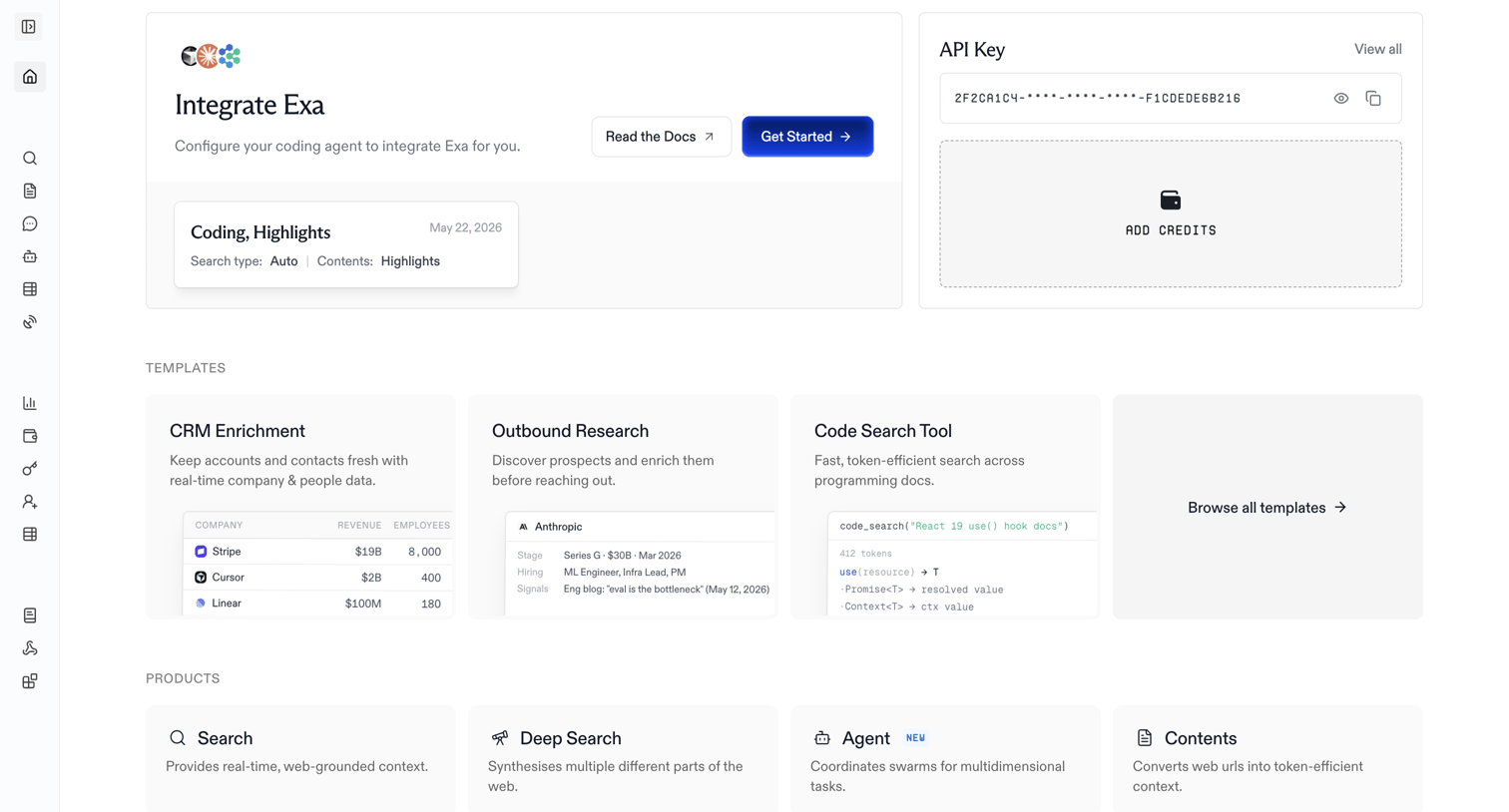Open the satellite dish icon in sidebar
The width and height of the screenshot is (1509, 812).
[30, 322]
